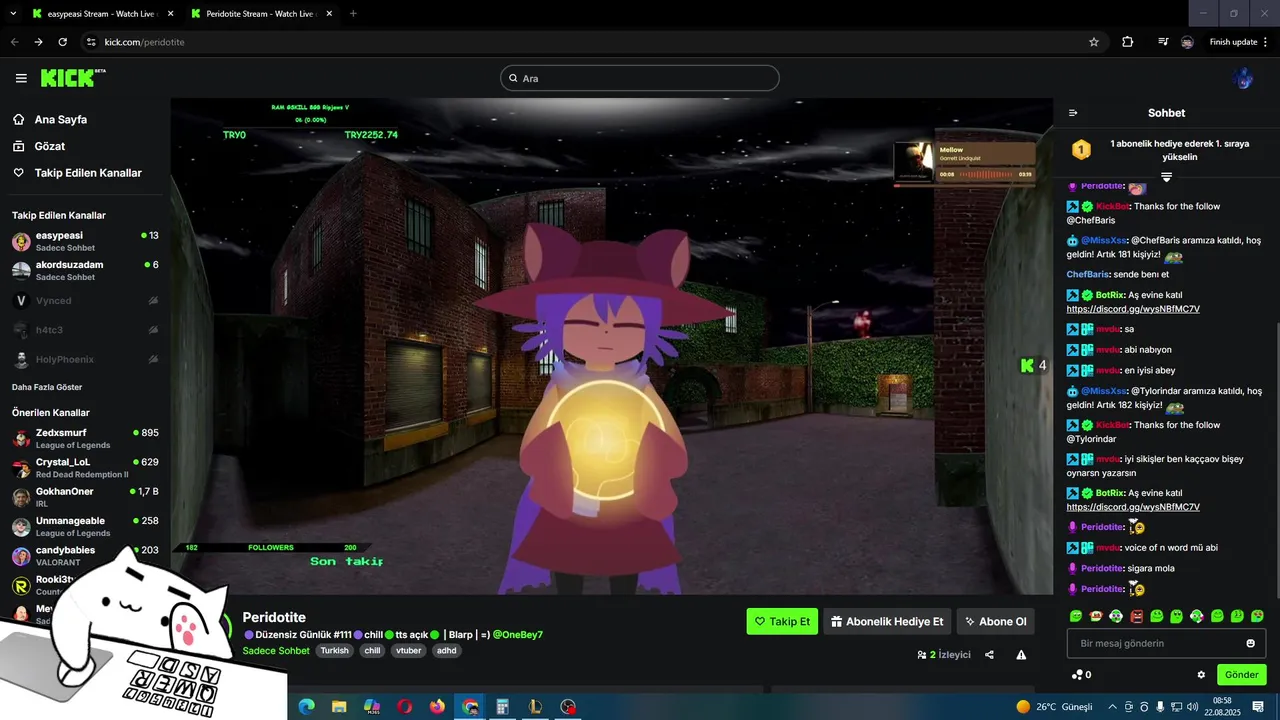Image resolution: width=1280 pixels, height=720 pixels.
Task: Open File Explorer from taskbar
Action: [339, 707]
